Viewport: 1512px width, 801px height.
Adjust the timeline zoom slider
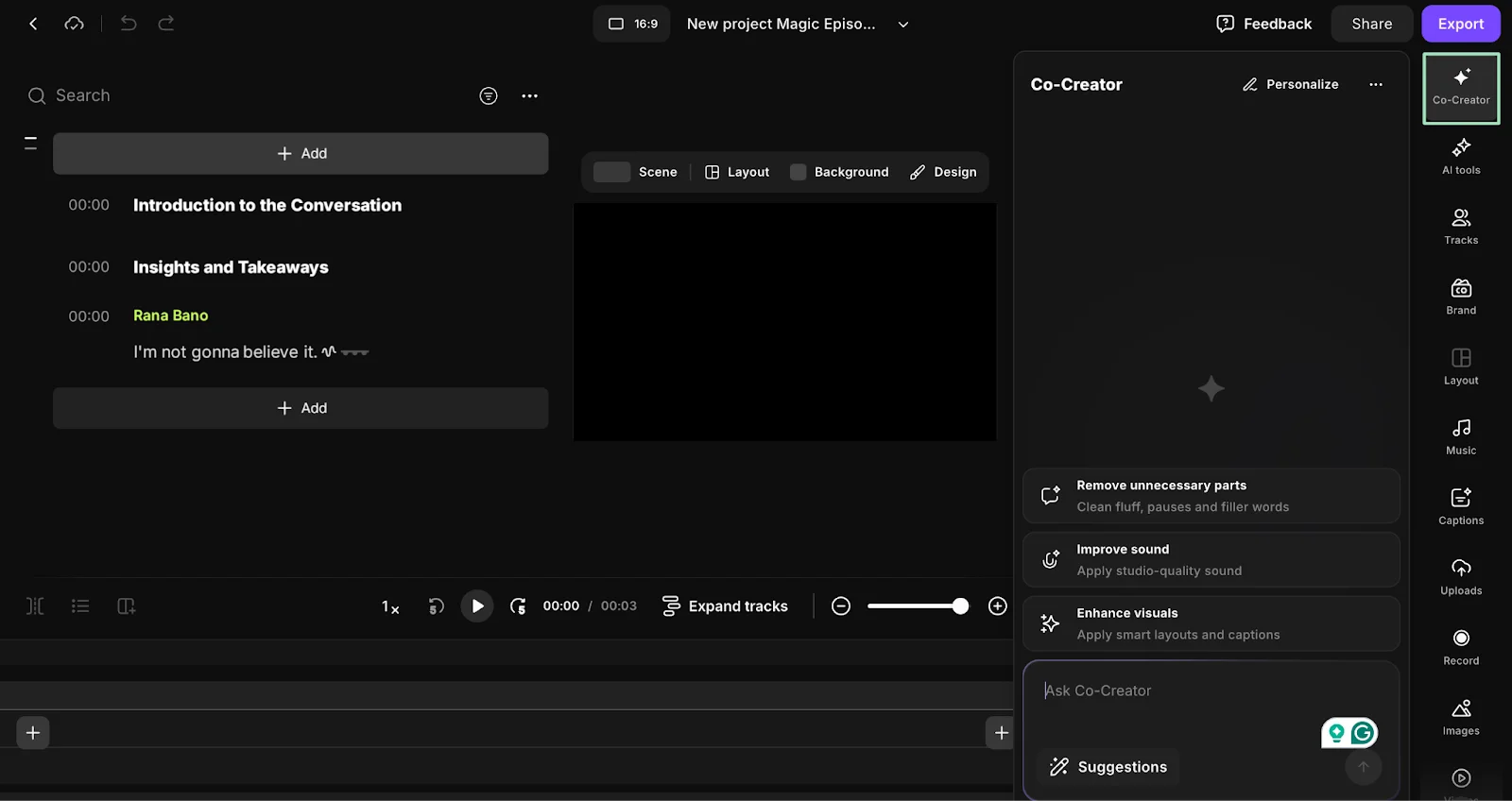[x=919, y=606]
